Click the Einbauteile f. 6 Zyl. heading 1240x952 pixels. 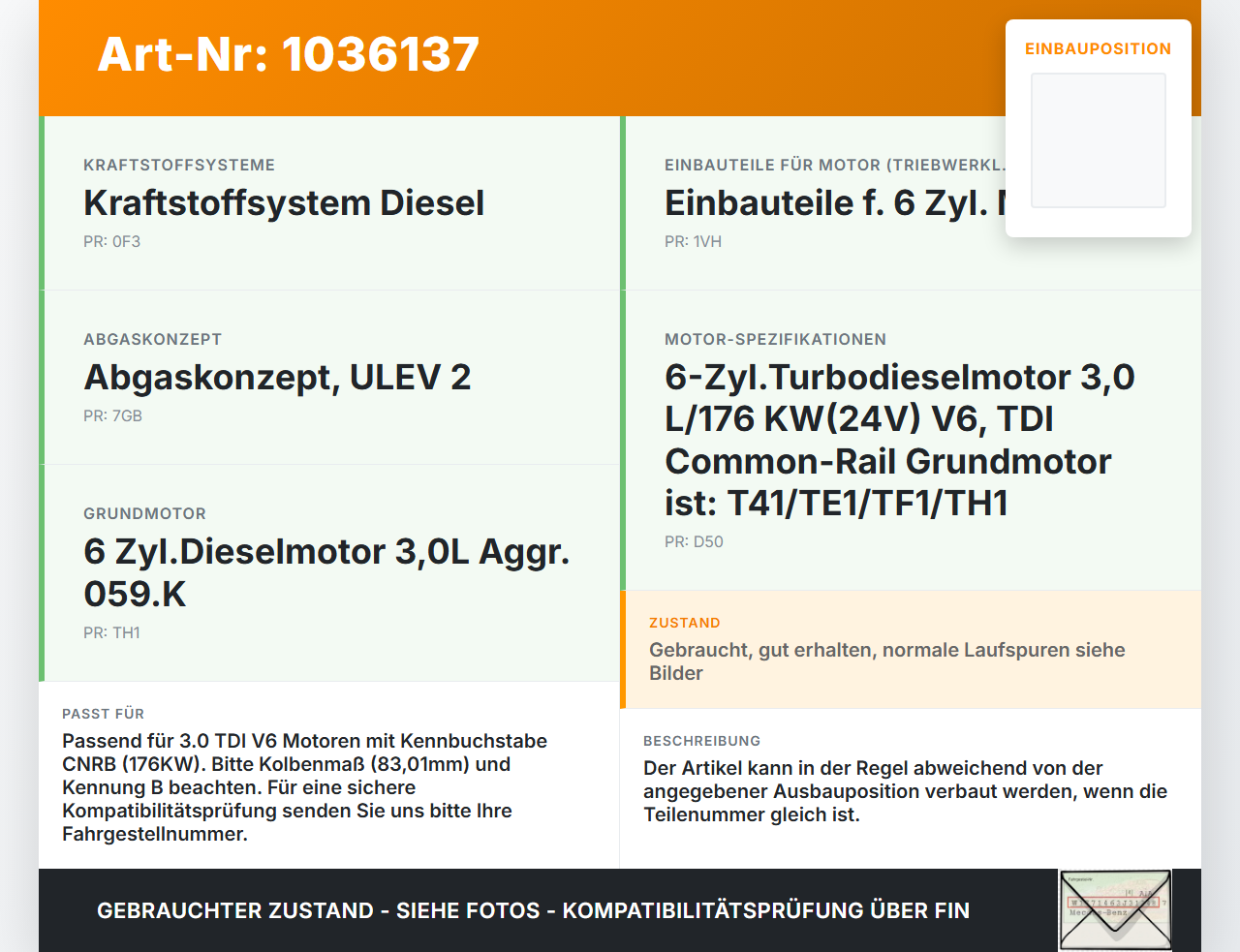click(x=835, y=203)
